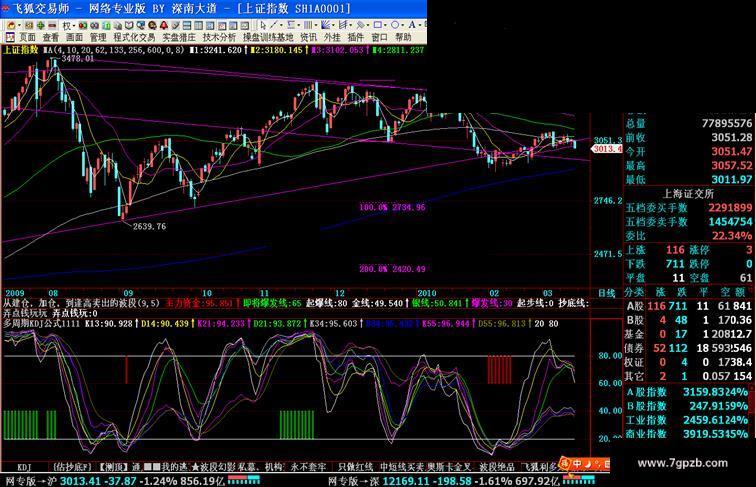Open the 资讯 menu
The width and height of the screenshot is (756, 487).
coord(309,37)
